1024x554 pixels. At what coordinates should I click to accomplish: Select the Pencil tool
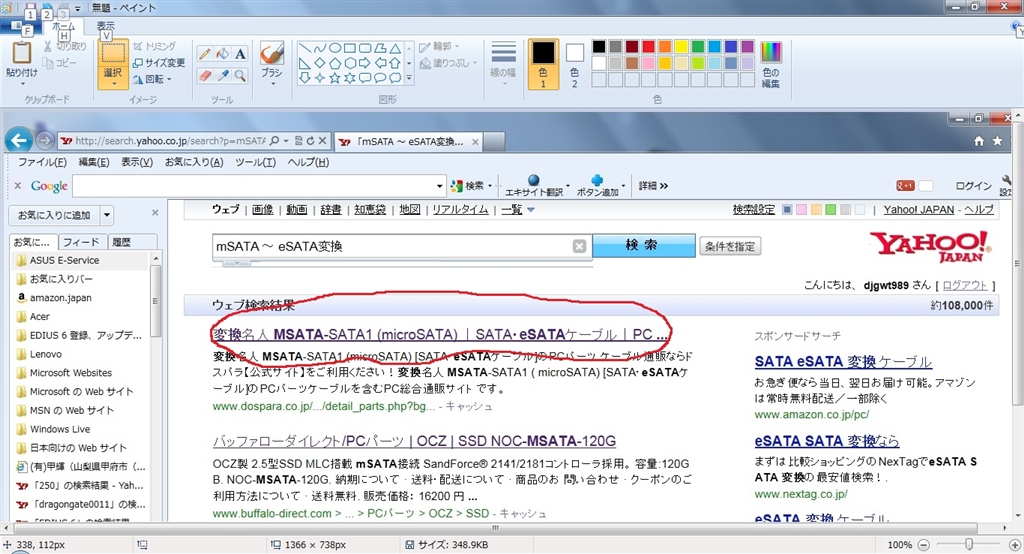tap(205, 54)
